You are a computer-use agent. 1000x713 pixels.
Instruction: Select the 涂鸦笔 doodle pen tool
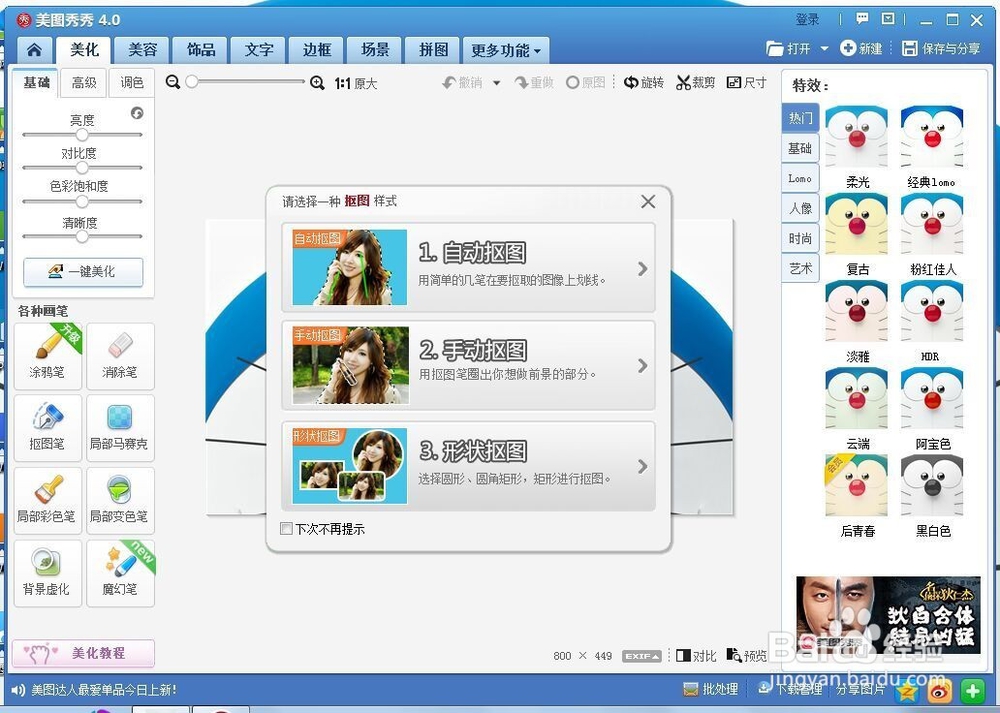click(x=48, y=356)
